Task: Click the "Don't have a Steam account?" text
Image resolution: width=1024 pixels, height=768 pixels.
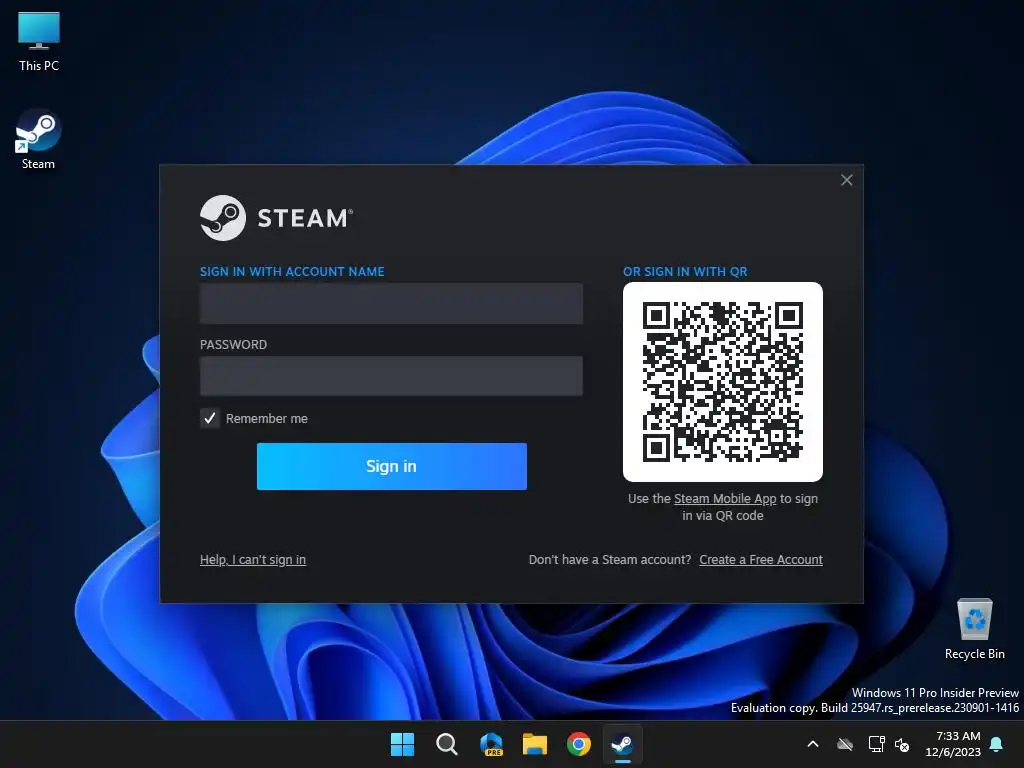Action: (x=610, y=560)
